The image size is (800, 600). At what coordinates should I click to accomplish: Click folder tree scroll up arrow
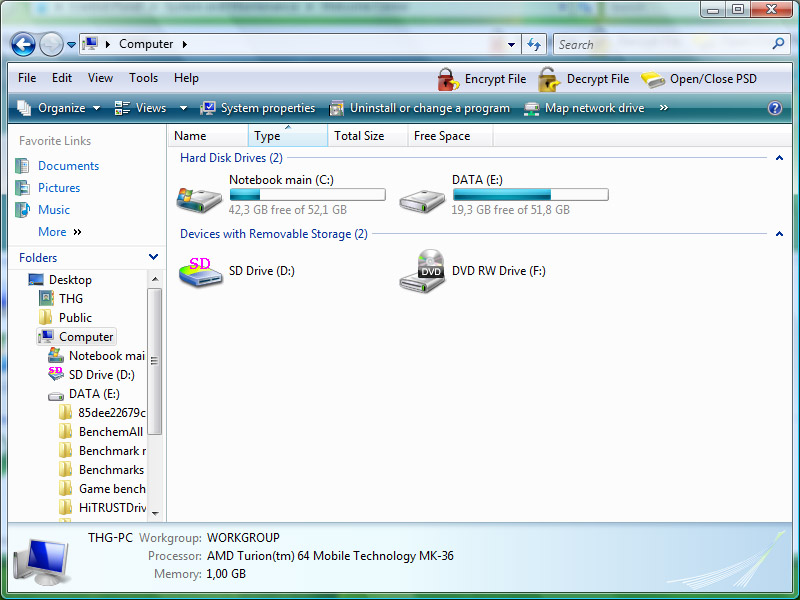point(155,279)
